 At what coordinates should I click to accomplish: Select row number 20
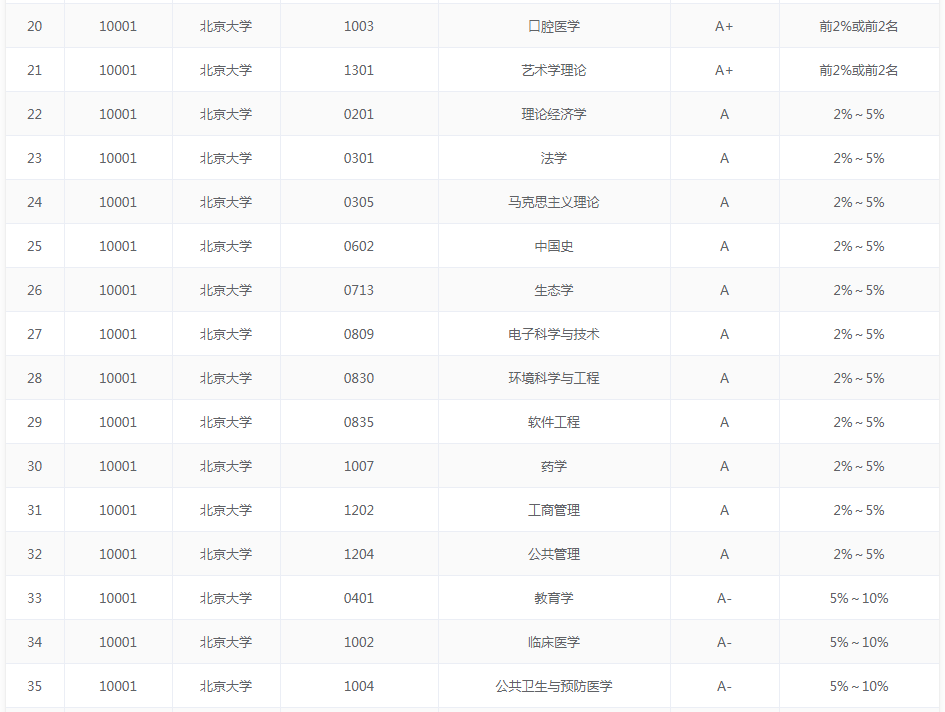pos(34,27)
